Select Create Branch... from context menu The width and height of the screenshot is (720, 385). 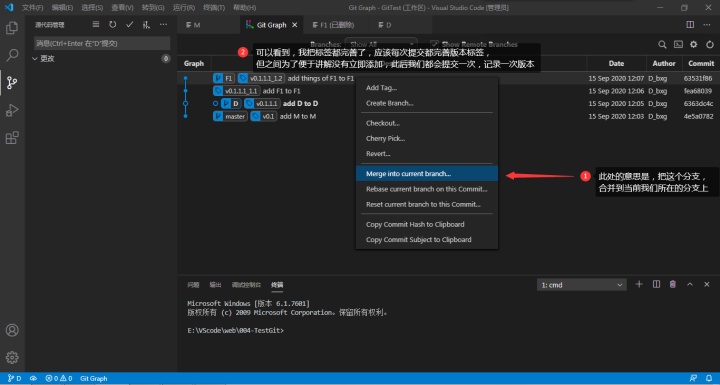427,103
